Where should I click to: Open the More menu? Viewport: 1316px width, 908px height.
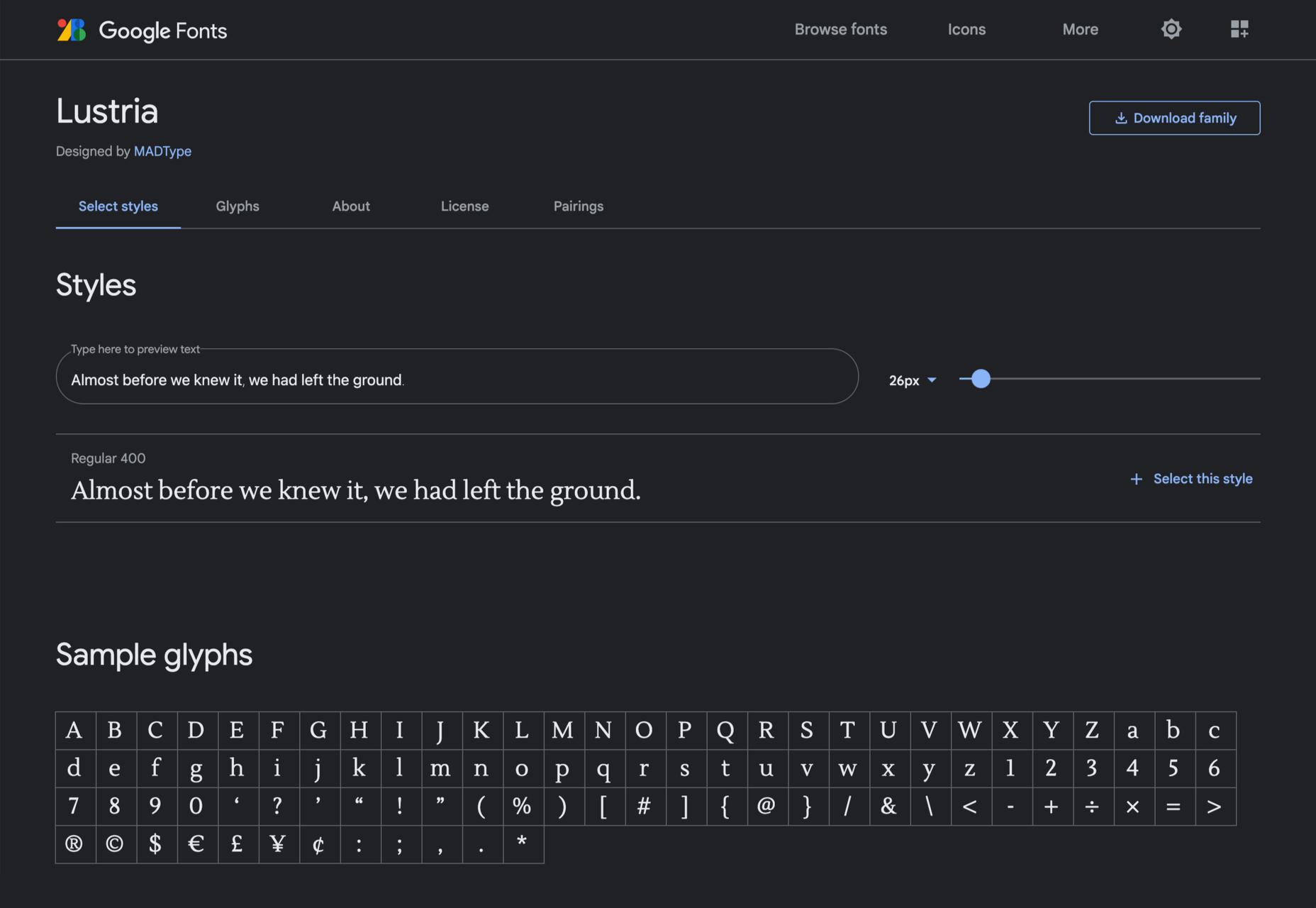1080,29
